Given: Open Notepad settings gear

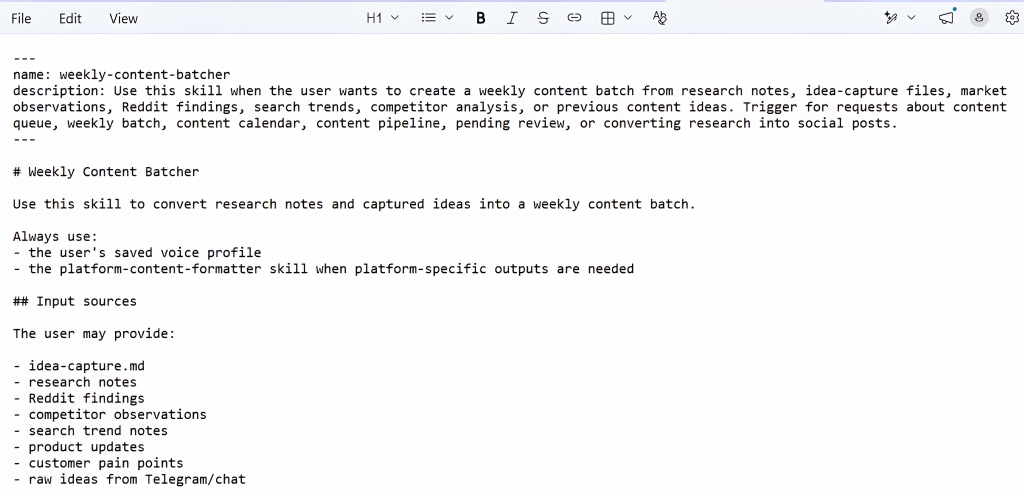Looking at the screenshot, I should click(x=1012, y=18).
